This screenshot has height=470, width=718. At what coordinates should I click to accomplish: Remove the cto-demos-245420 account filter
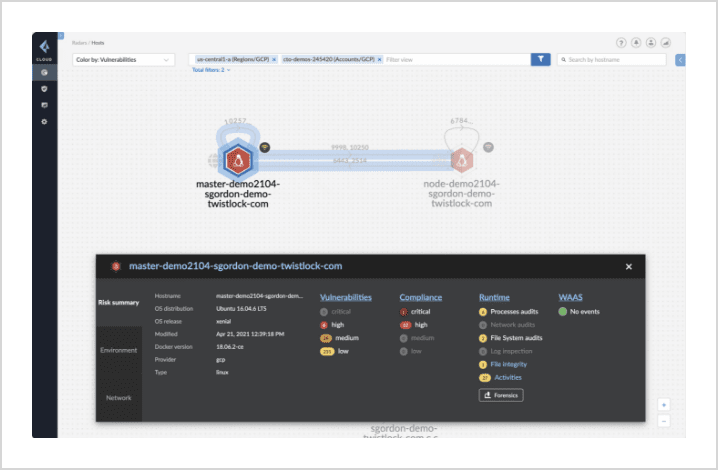point(380,60)
